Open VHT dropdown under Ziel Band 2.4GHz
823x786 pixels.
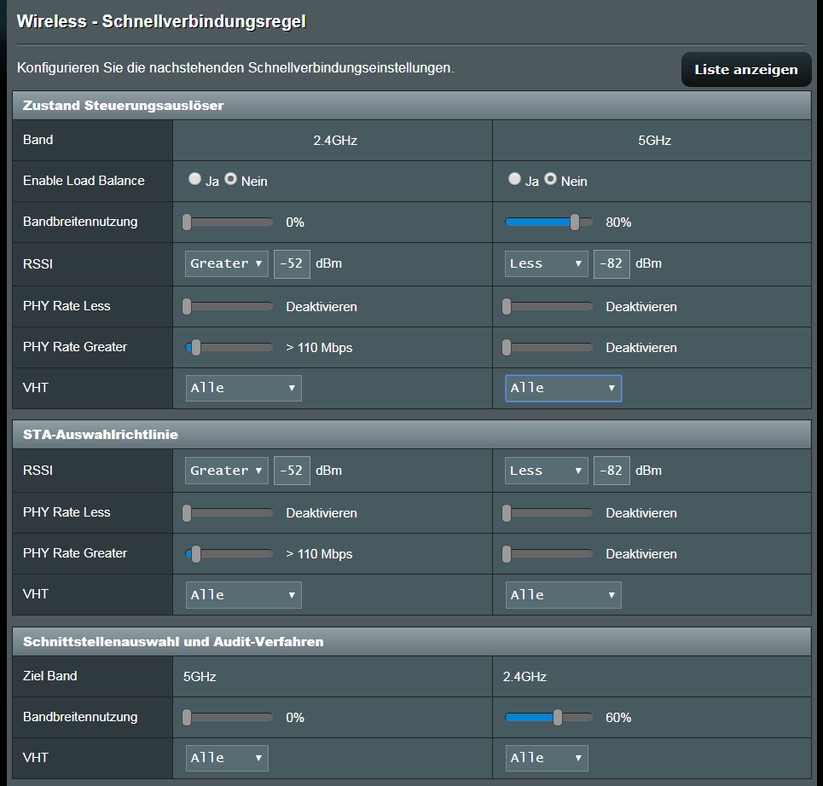click(x=547, y=758)
